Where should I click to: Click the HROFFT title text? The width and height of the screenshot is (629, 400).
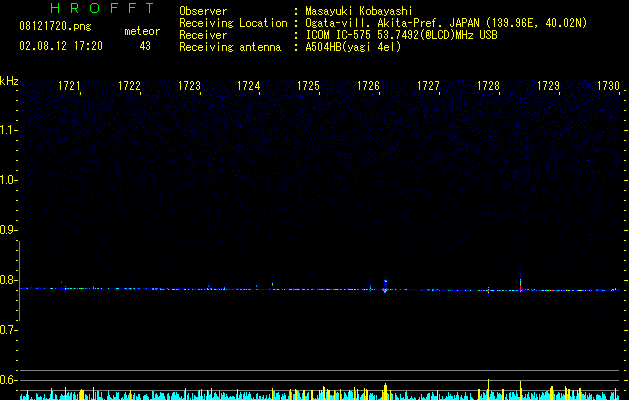[x=102, y=8]
